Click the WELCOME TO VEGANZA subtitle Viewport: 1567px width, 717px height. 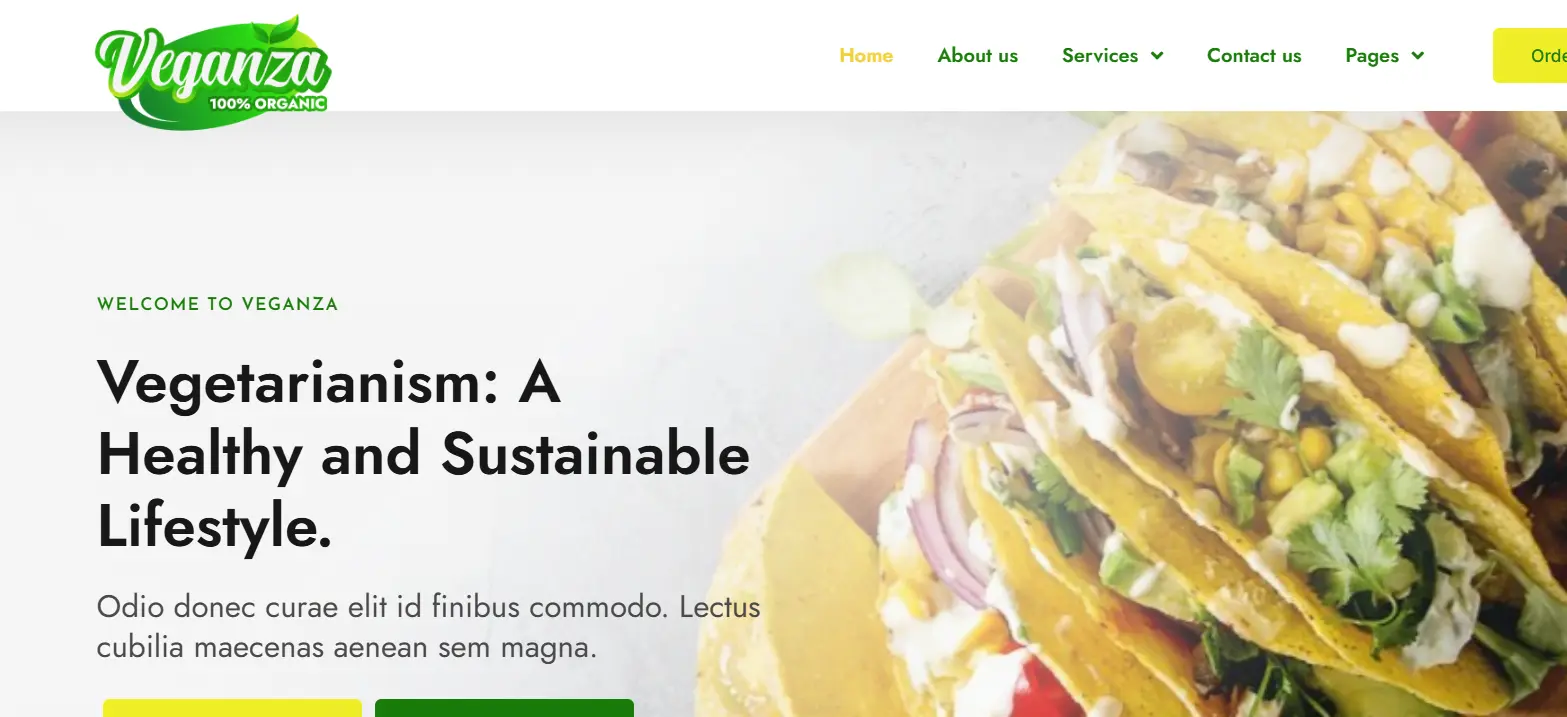point(217,304)
